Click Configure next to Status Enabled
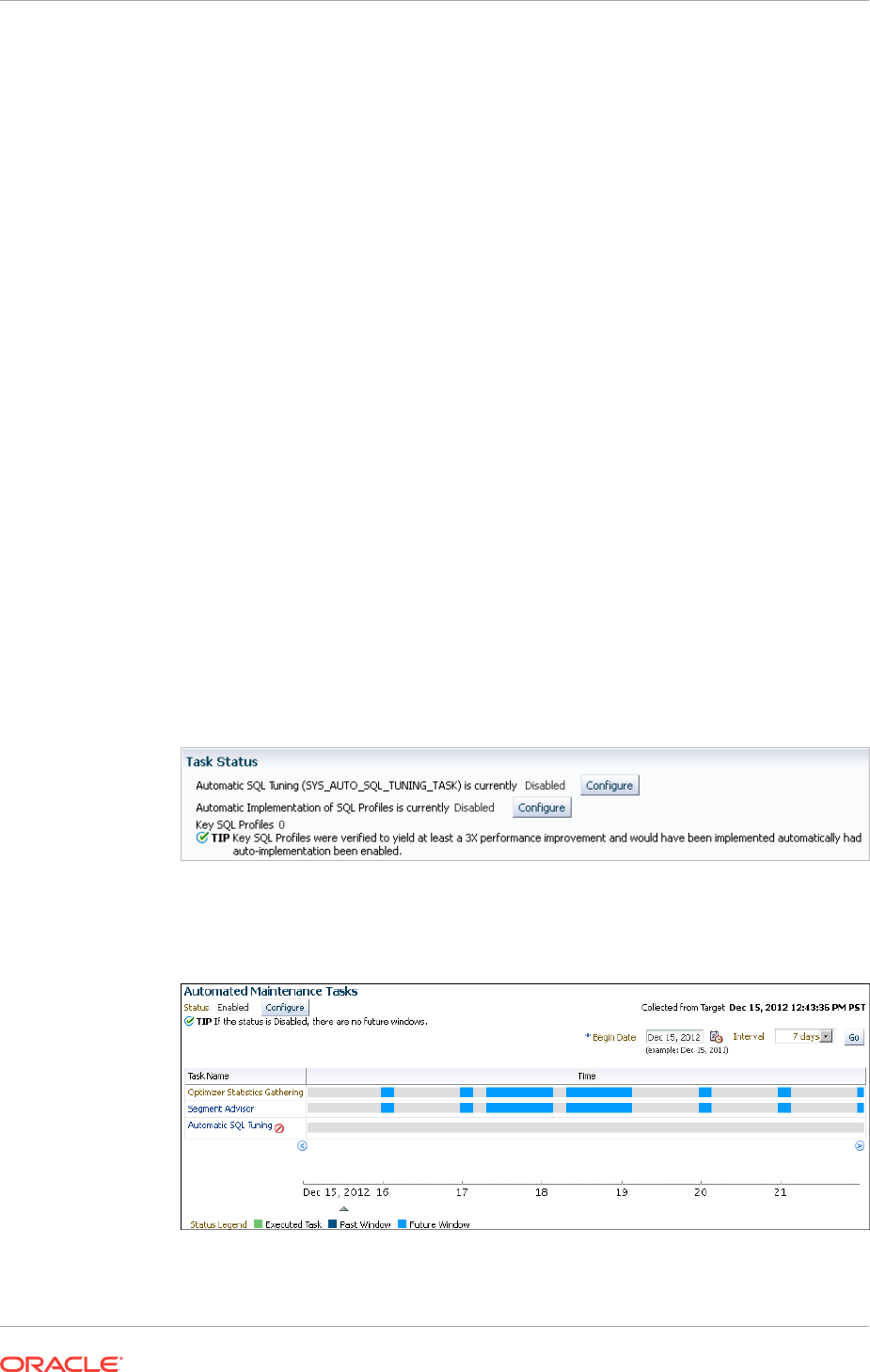 (285, 1008)
